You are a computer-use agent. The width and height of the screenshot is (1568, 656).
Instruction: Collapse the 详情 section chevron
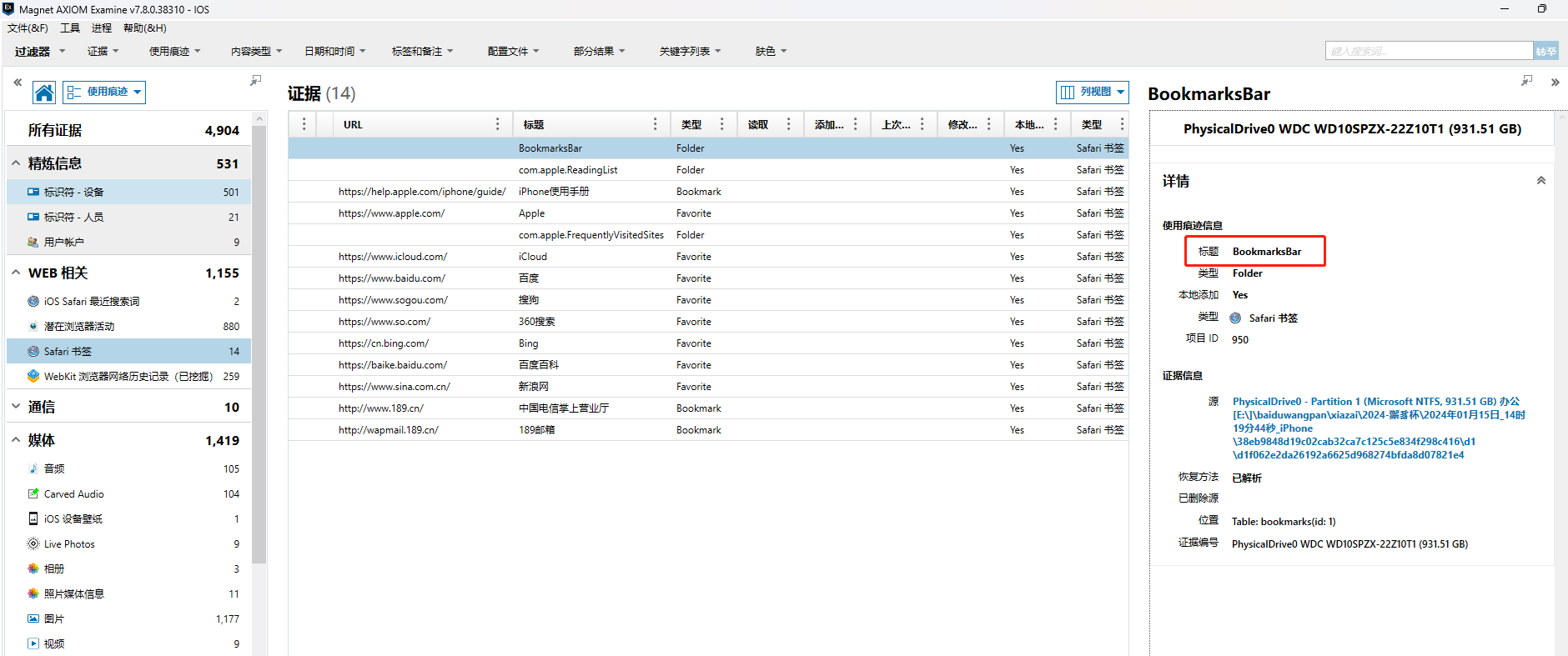pos(1541,181)
